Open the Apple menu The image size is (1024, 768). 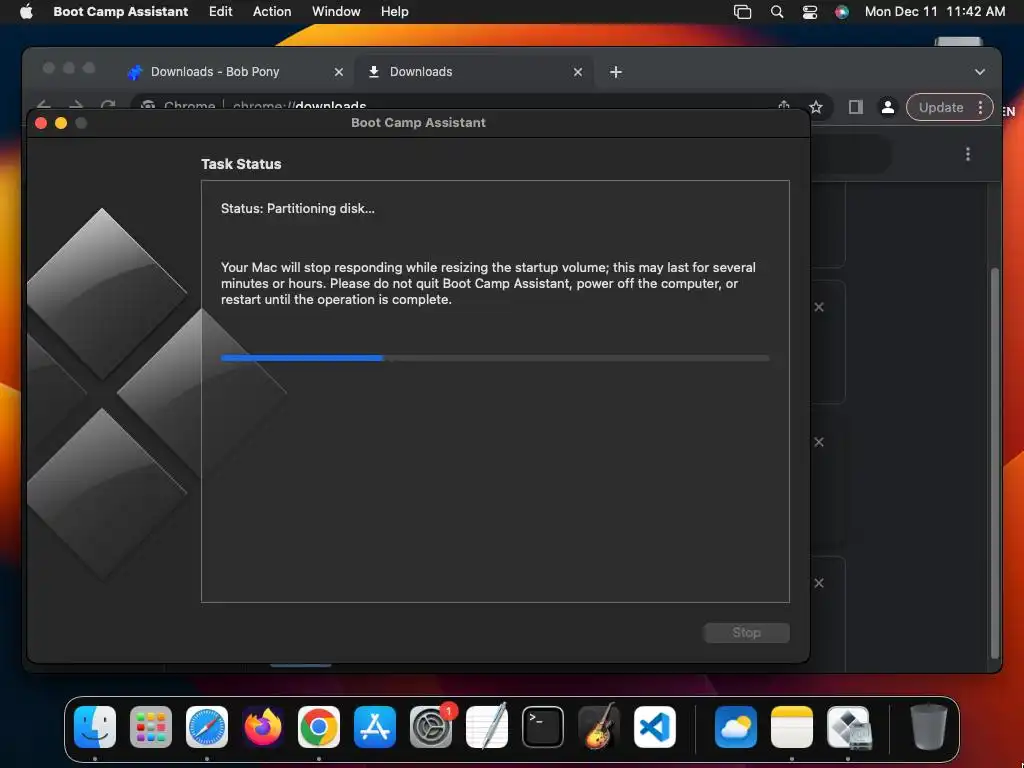tap(26, 11)
